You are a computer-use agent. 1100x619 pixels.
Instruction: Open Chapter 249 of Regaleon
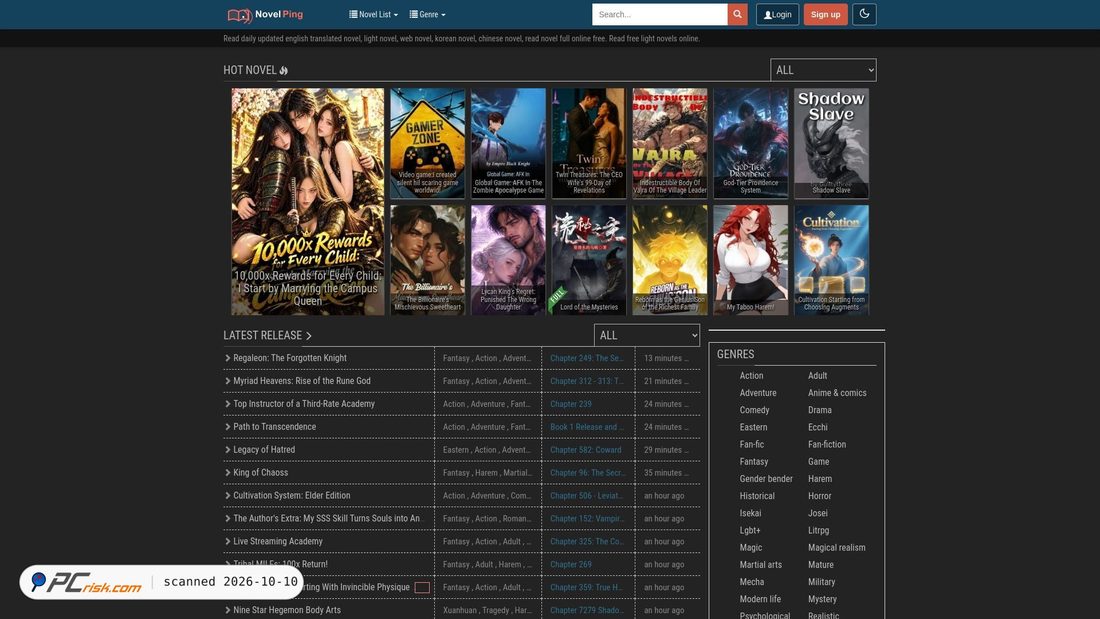[x=586, y=358]
